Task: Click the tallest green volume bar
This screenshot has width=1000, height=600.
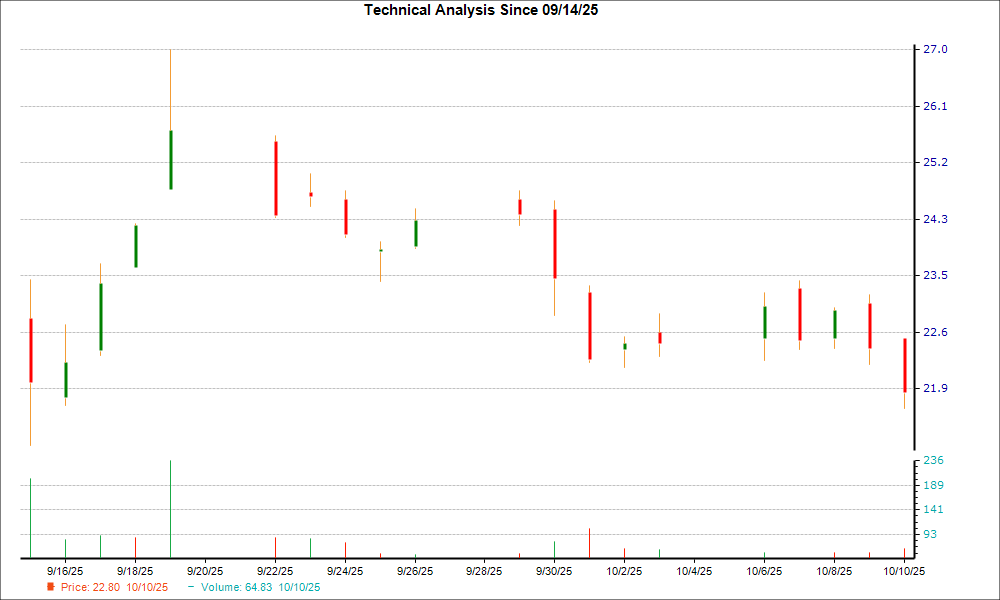Action: (x=171, y=508)
